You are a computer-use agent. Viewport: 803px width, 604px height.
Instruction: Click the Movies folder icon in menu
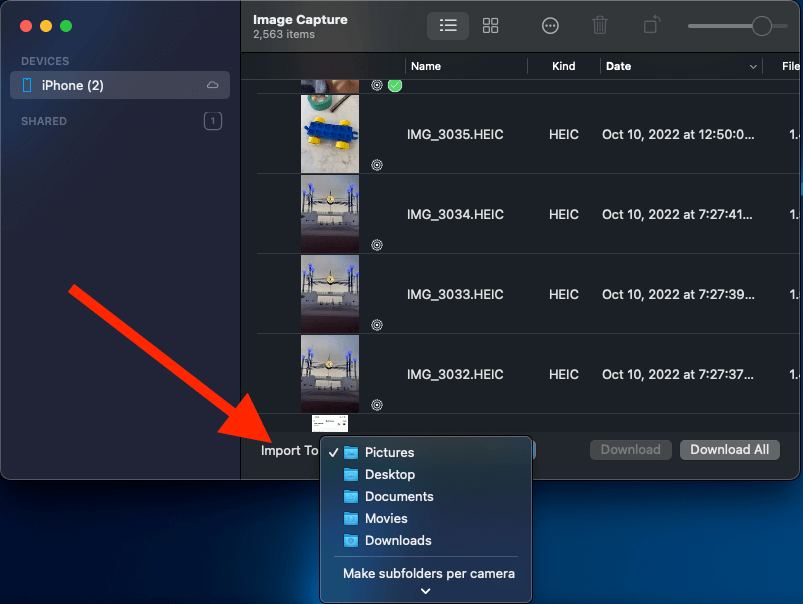coord(351,518)
